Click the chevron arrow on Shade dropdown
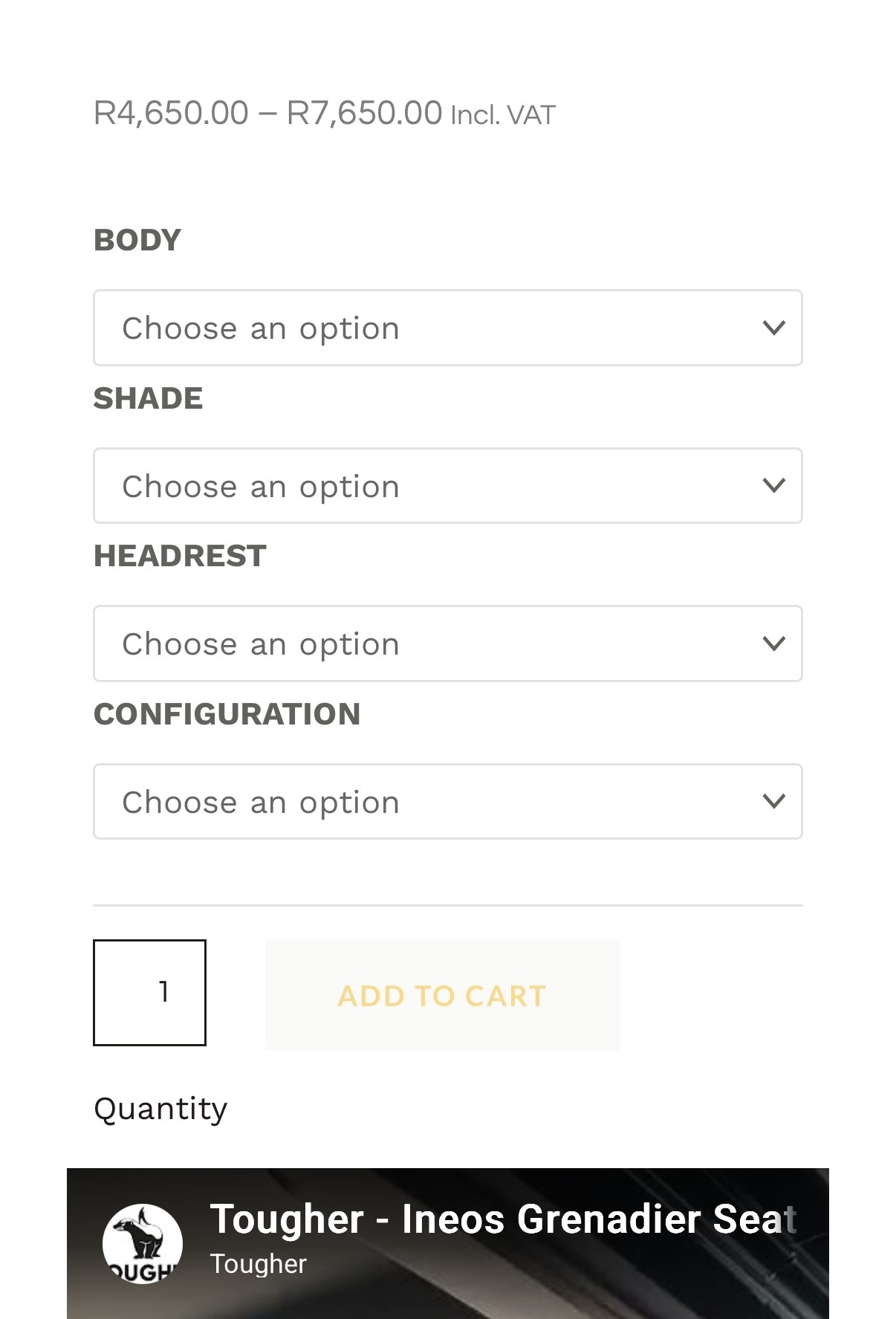896x1319 pixels. [774, 486]
